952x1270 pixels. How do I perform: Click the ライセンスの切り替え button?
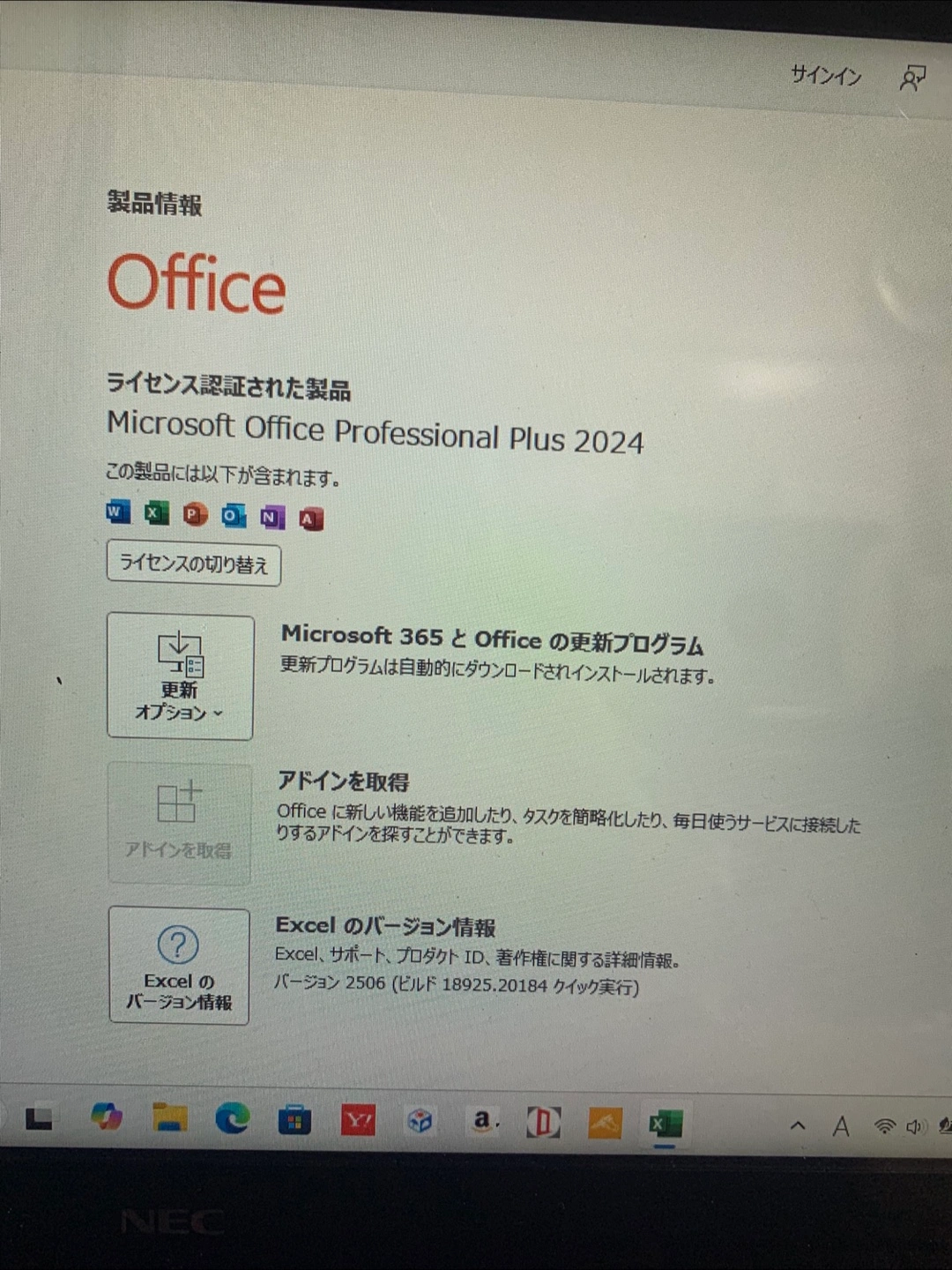pos(194,564)
